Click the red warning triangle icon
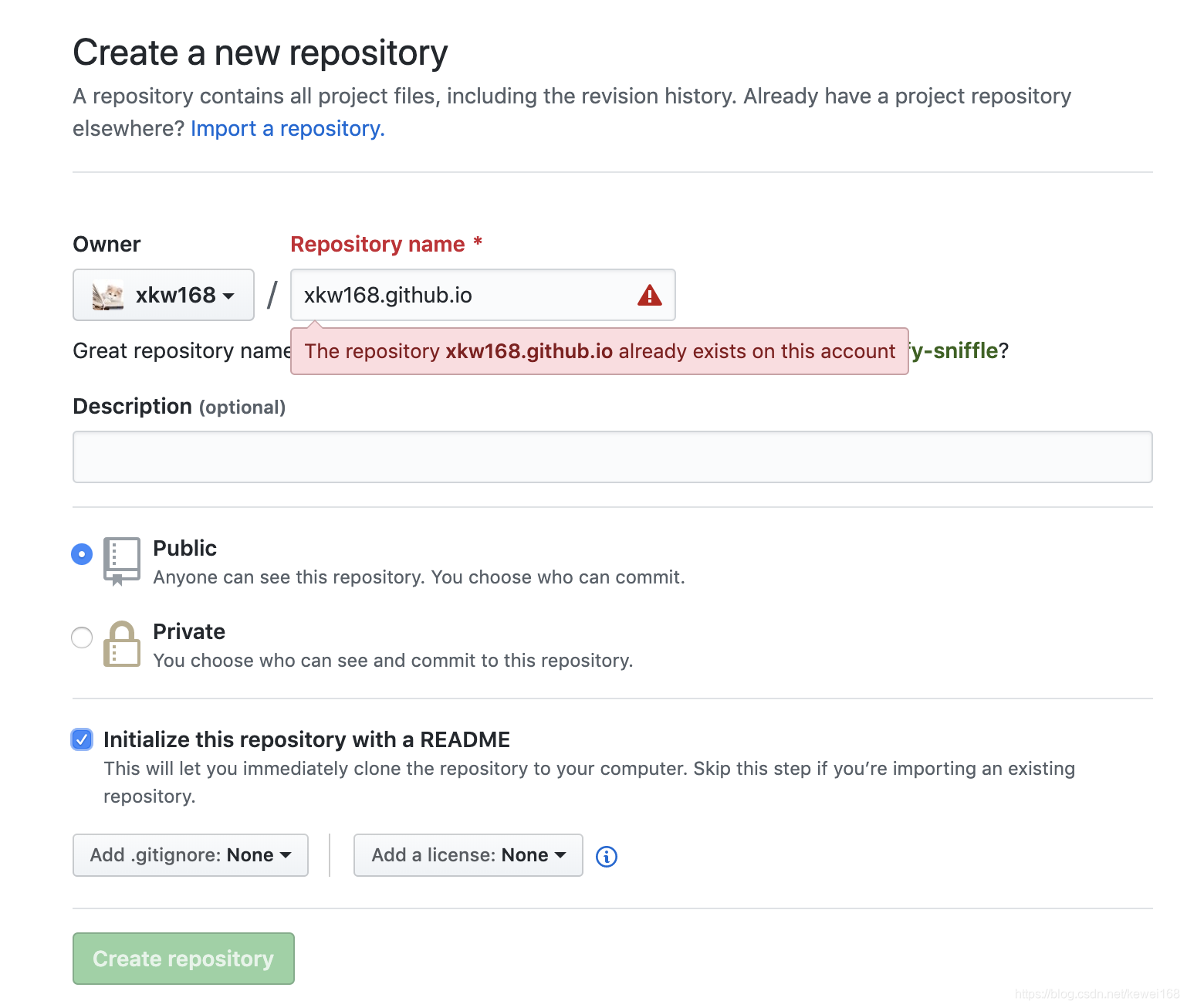 650,295
